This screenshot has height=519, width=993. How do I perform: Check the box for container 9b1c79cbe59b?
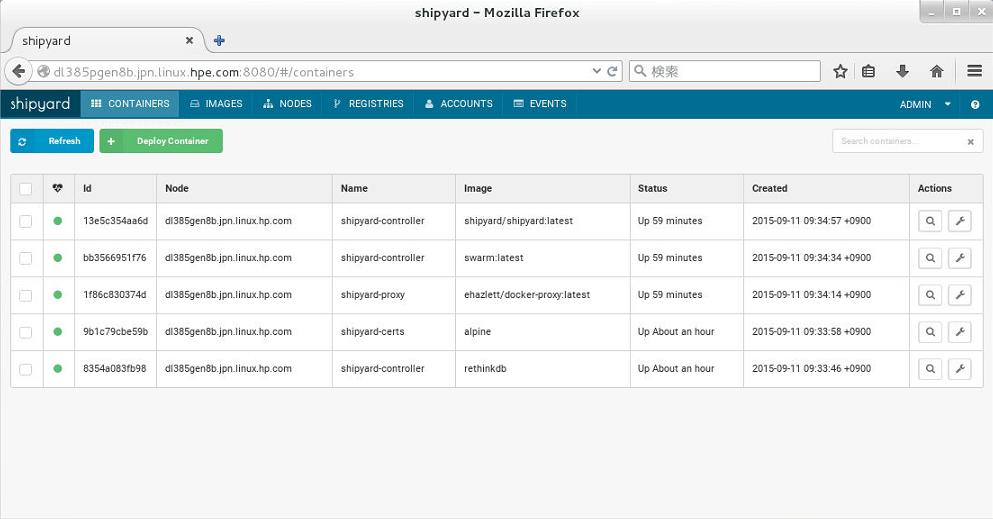coord(25,332)
